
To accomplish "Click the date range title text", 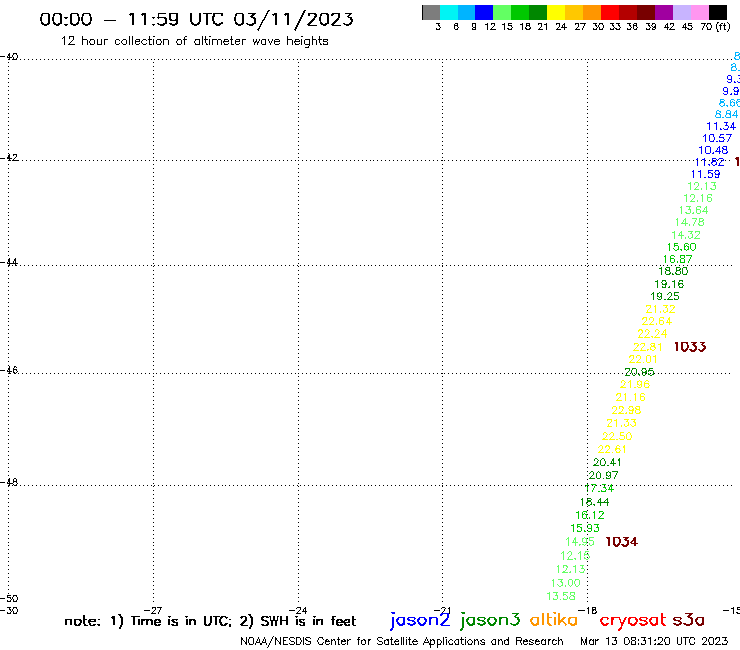I will point(196,19).
